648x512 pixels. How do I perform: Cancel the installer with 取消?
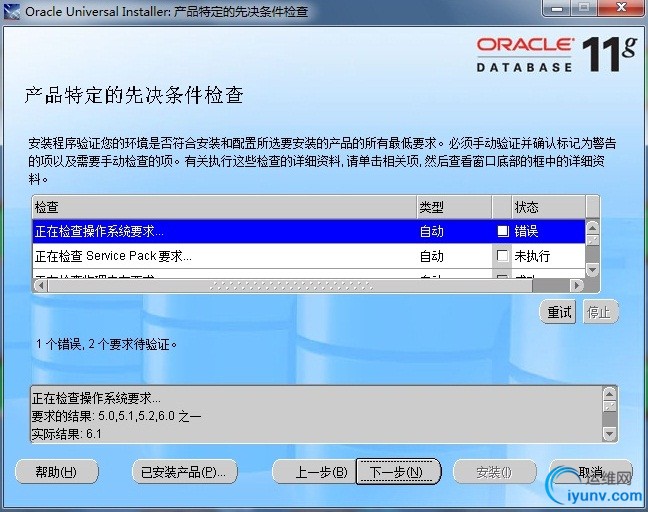(x=591, y=472)
